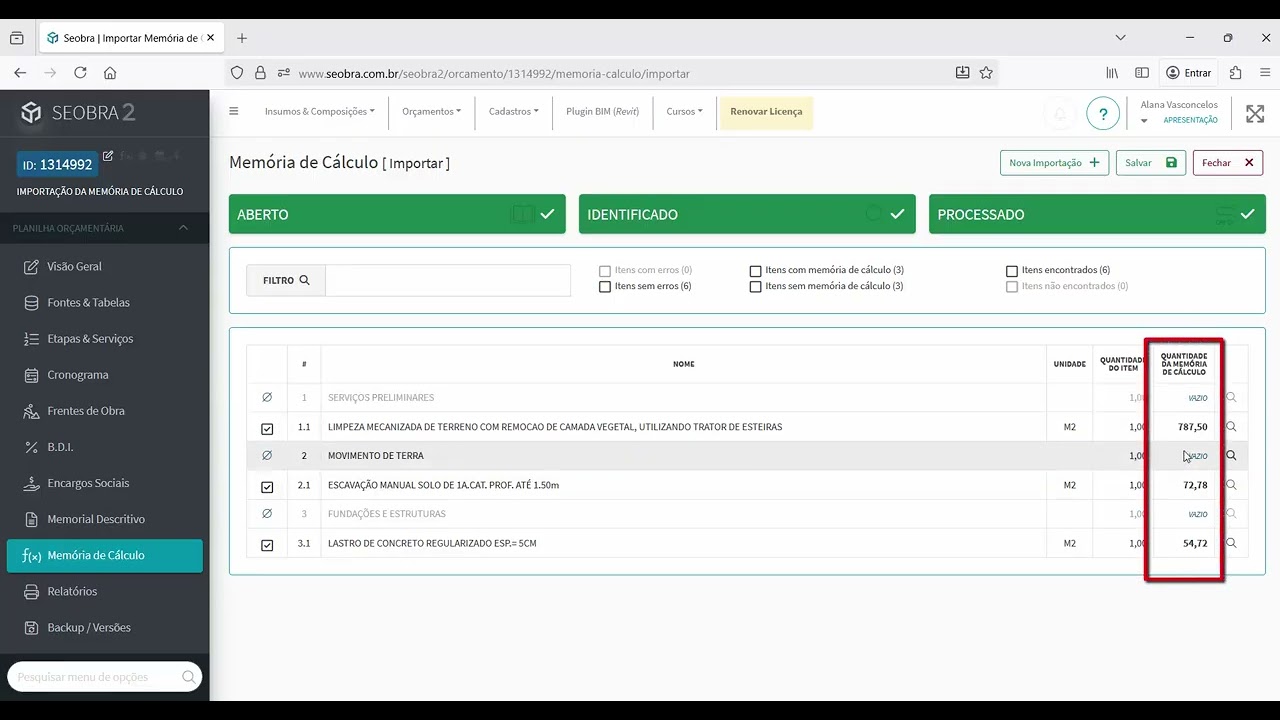This screenshot has width=1280, height=720.
Task: Open browser home page icon
Action: click(x=110, y=73)
